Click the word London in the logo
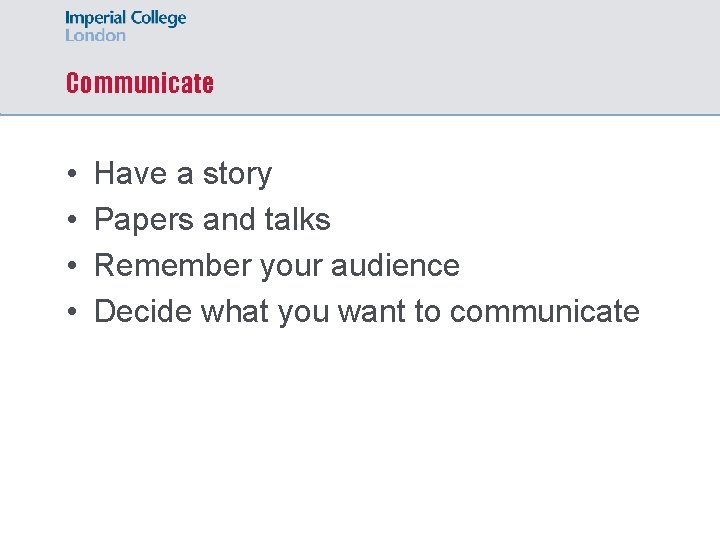 tap(95, 35)
